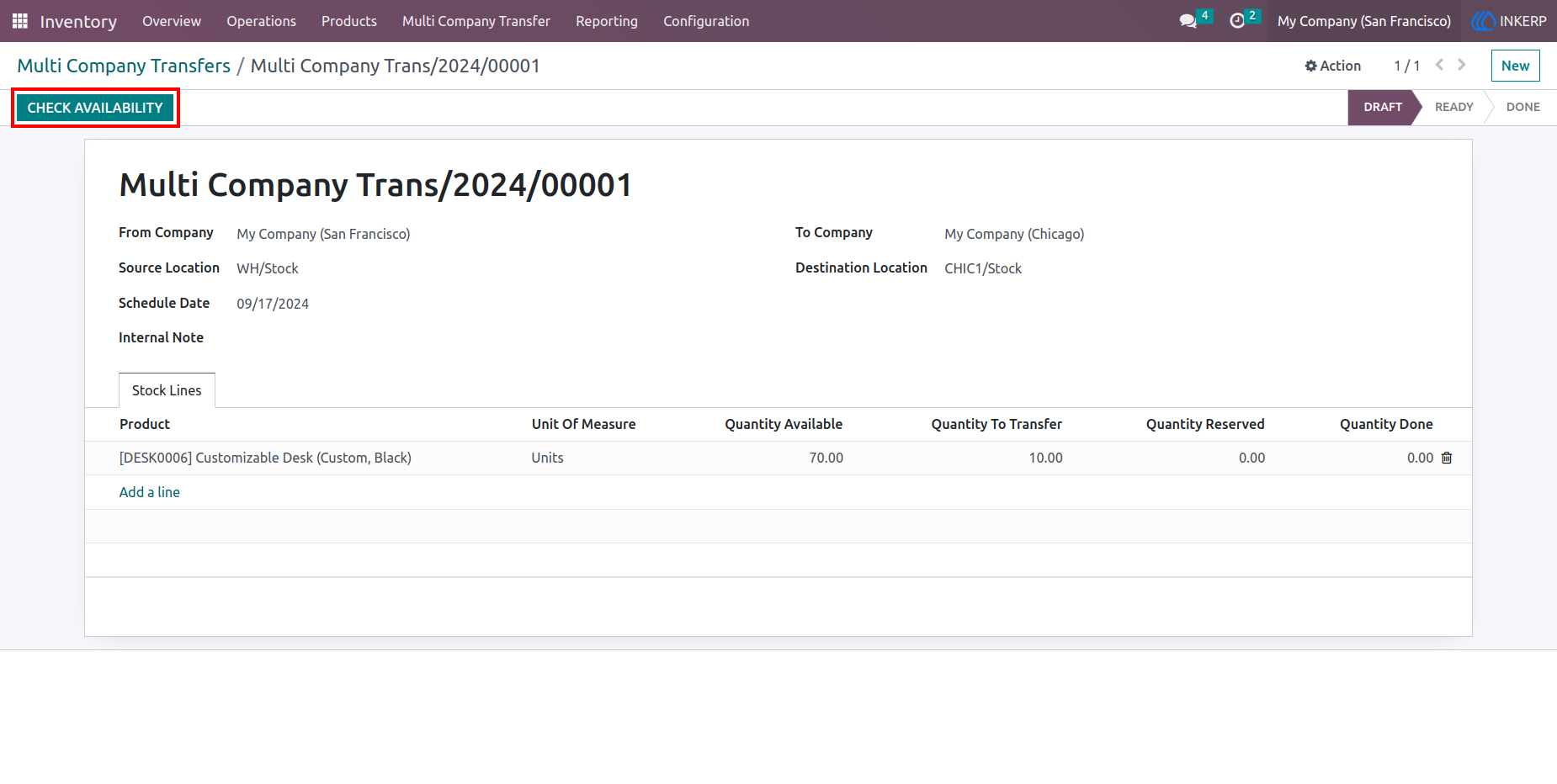Open the Overview menu
This screenshot has width=1557, height=784.
pos(172,21)
